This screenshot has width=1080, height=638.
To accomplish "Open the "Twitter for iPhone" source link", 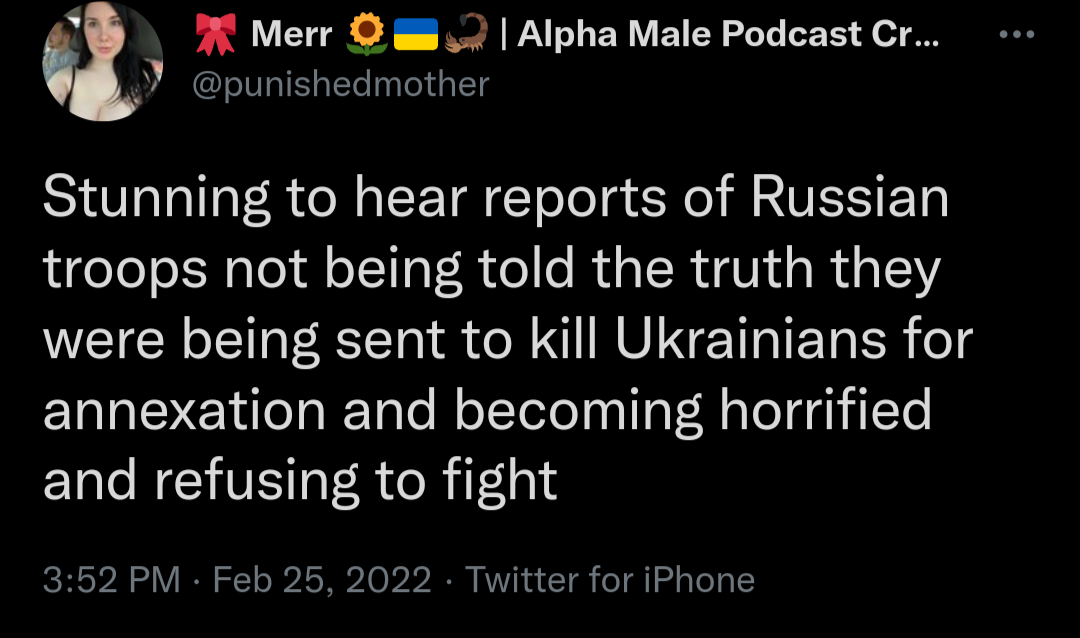I will coord(610,579).
